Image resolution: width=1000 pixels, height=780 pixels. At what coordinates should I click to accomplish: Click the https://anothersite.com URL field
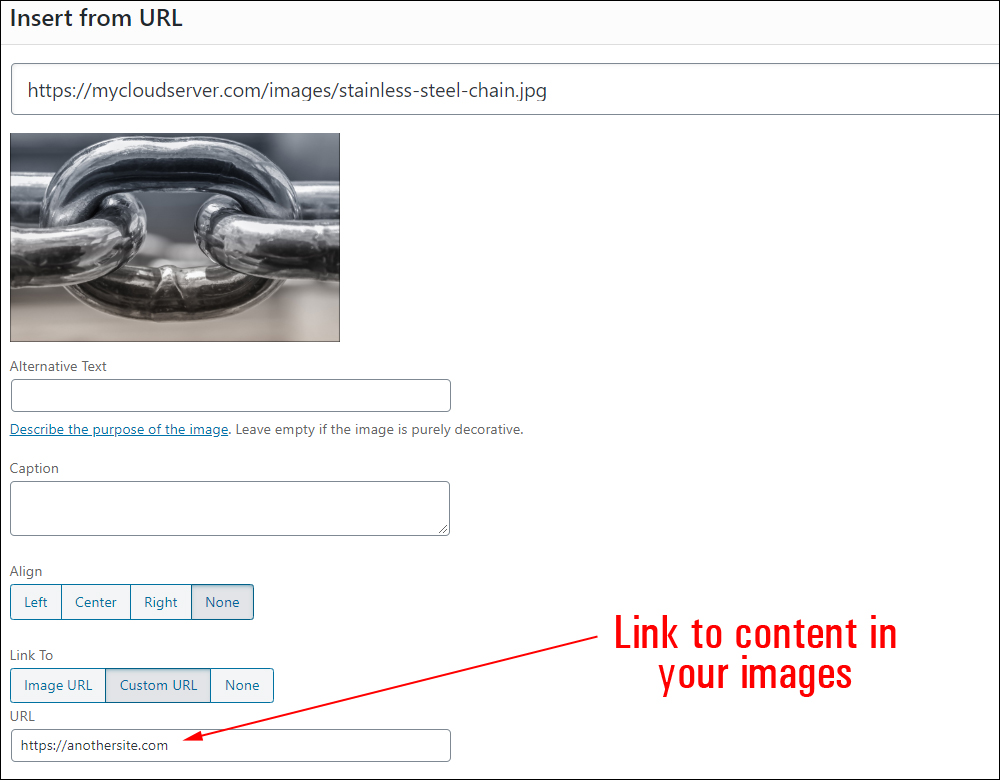tap(230, 745)
